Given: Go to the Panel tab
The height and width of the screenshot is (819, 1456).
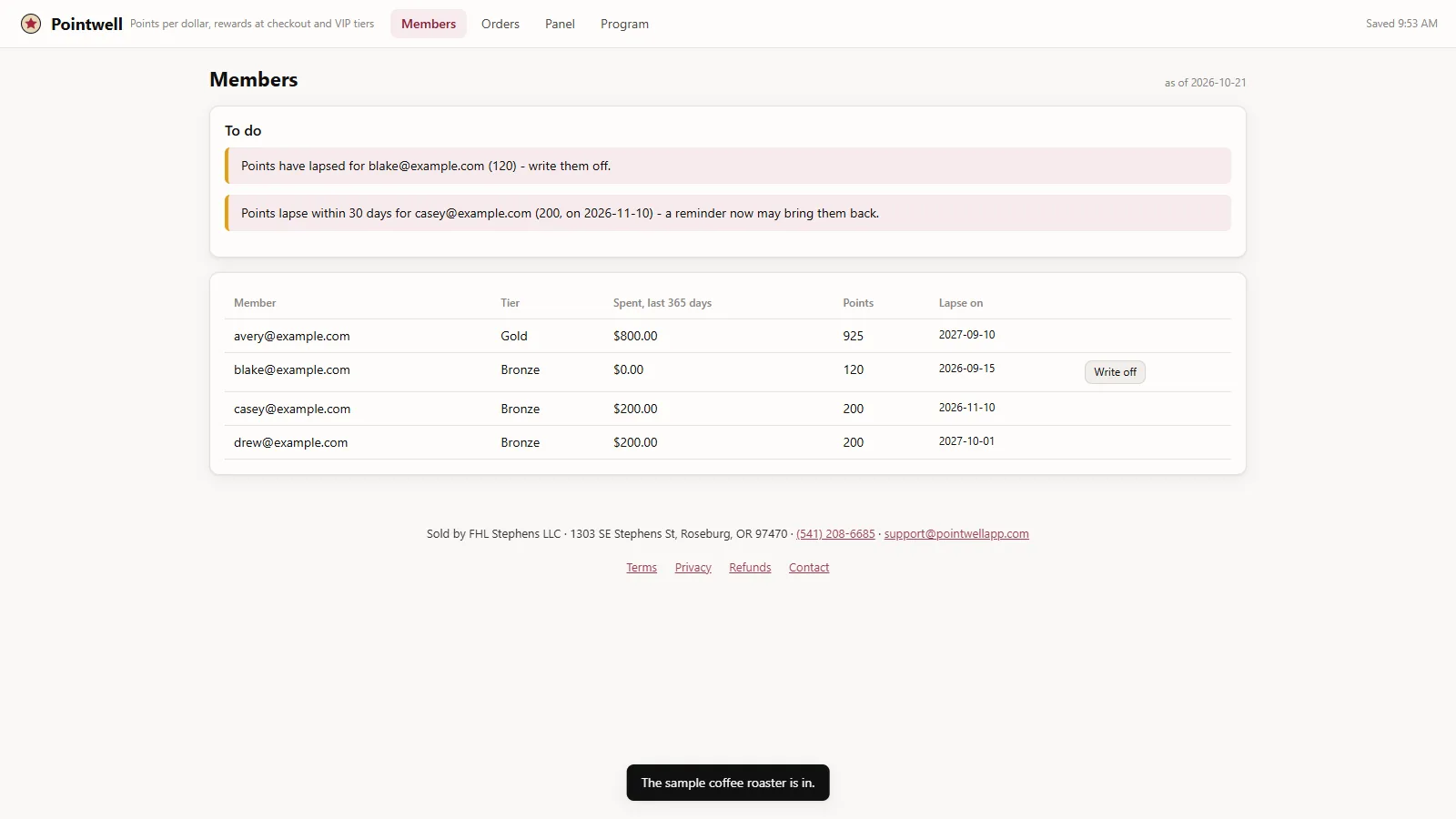Looking at the screenshot, I should click(560, 24).
